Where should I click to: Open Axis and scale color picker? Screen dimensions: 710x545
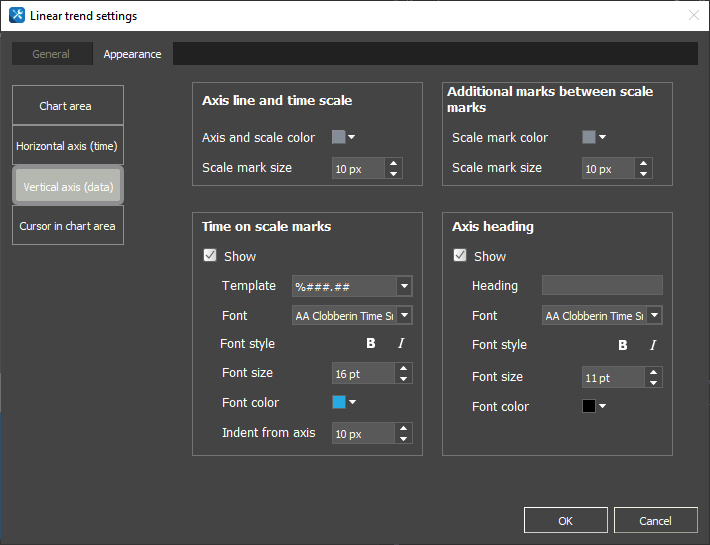[x=344, y=138]
